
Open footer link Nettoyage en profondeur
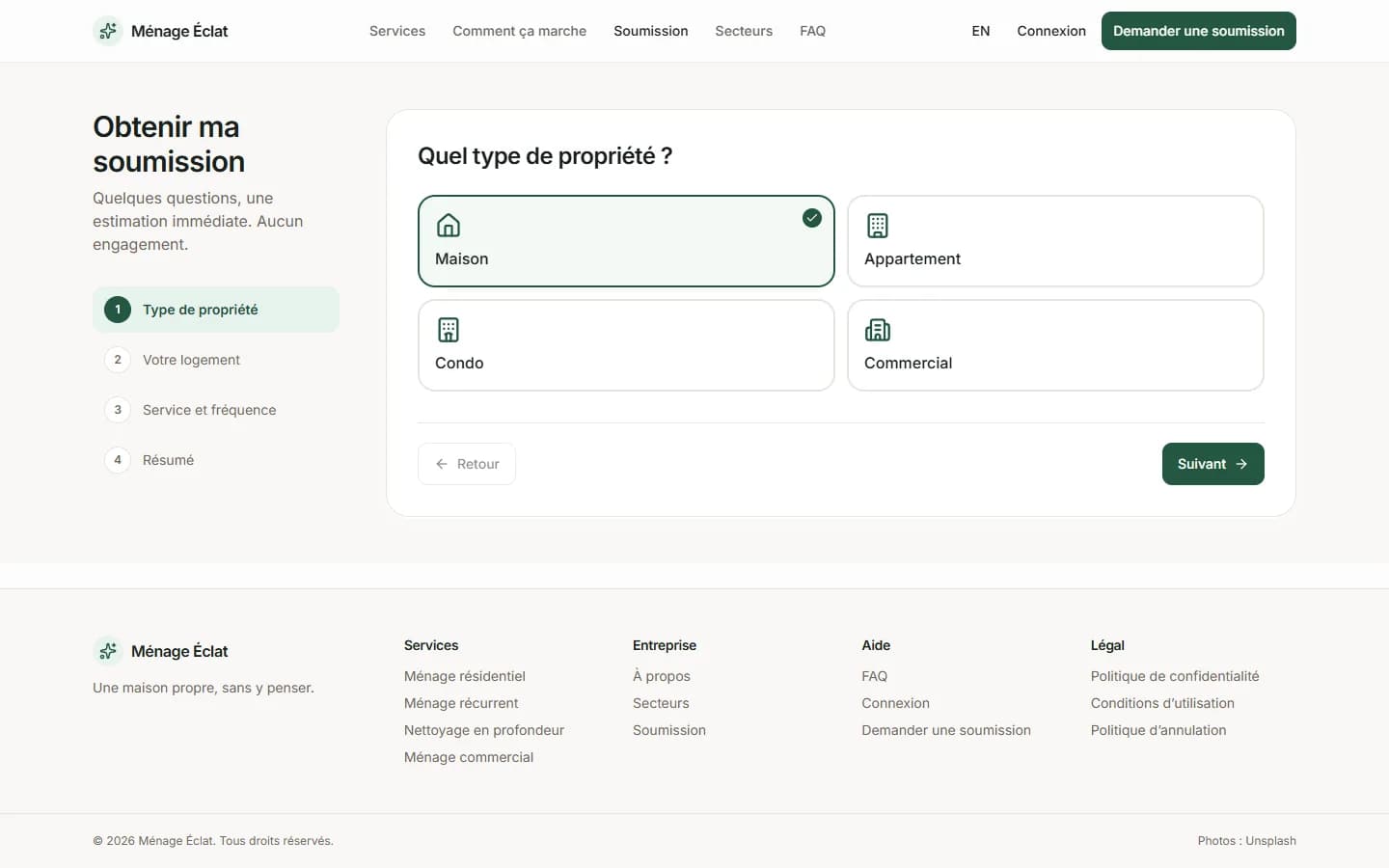(x=484, y=730)
